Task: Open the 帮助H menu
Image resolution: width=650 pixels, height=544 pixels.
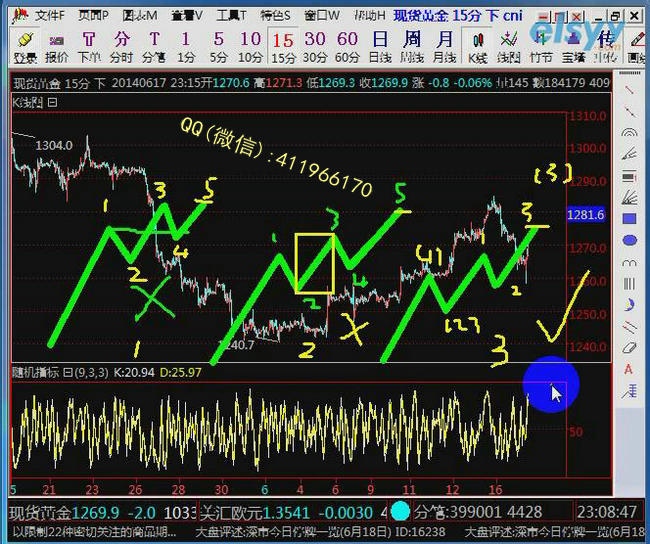Action: [x=369, y=16]
